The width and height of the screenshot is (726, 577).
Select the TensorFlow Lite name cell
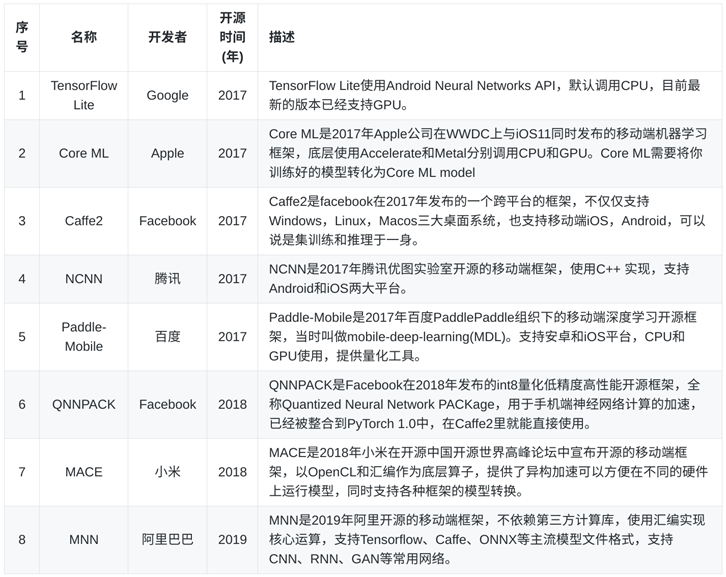[84, 95]
